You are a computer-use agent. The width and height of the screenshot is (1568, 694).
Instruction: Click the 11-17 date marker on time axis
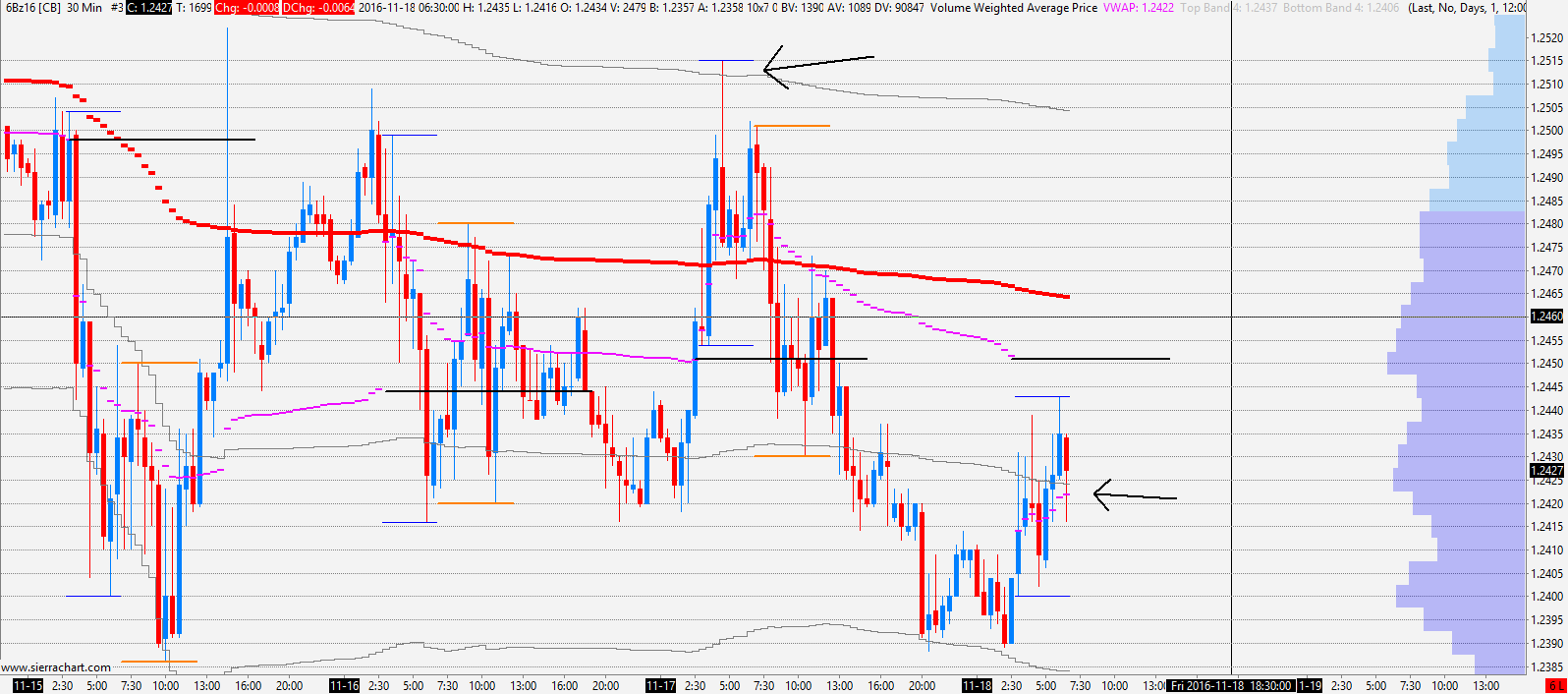click(x=660, y=686)
